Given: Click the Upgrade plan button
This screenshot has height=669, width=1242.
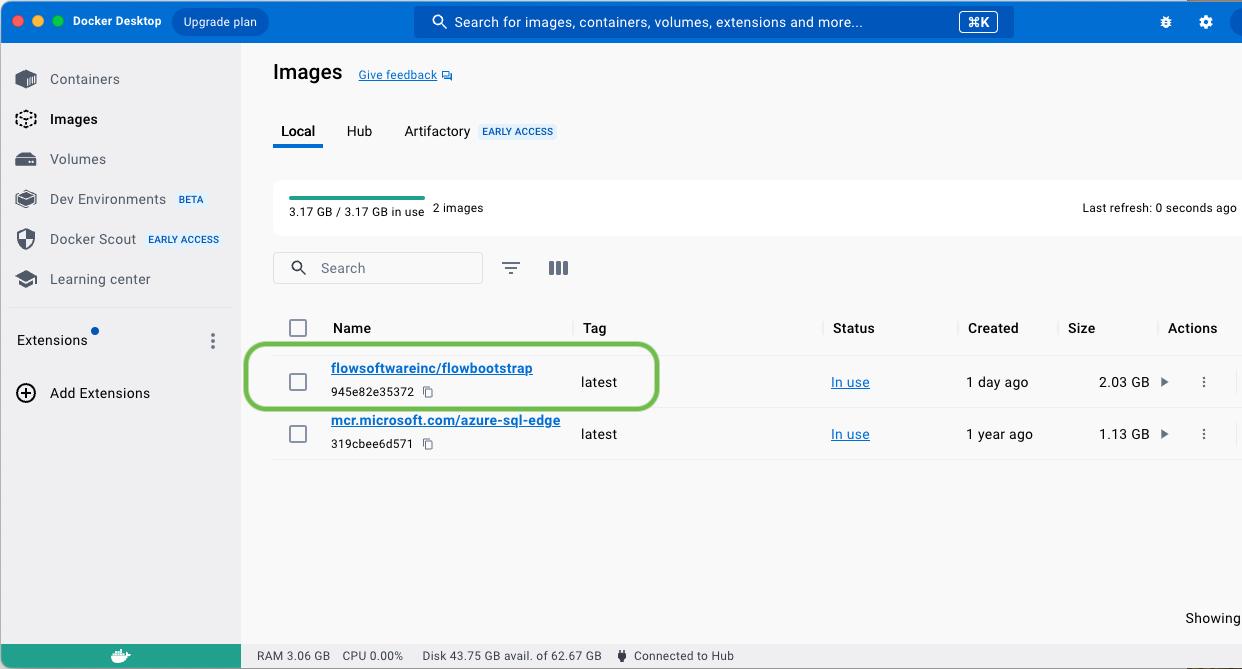Looking at the screenshot, I should tap(220, 22).
